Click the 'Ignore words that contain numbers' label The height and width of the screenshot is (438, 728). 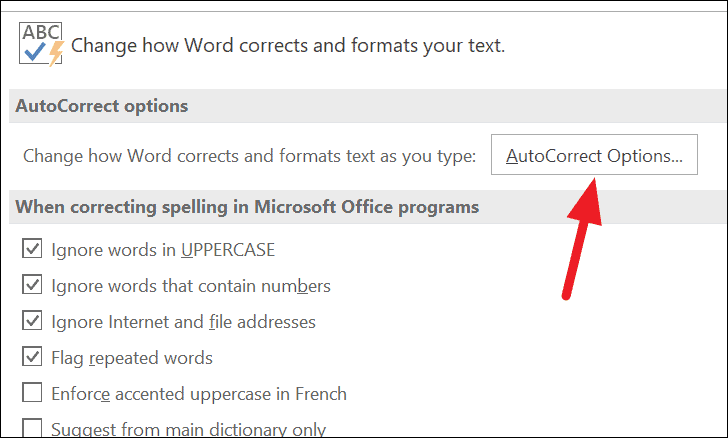(x=191, y=286)
